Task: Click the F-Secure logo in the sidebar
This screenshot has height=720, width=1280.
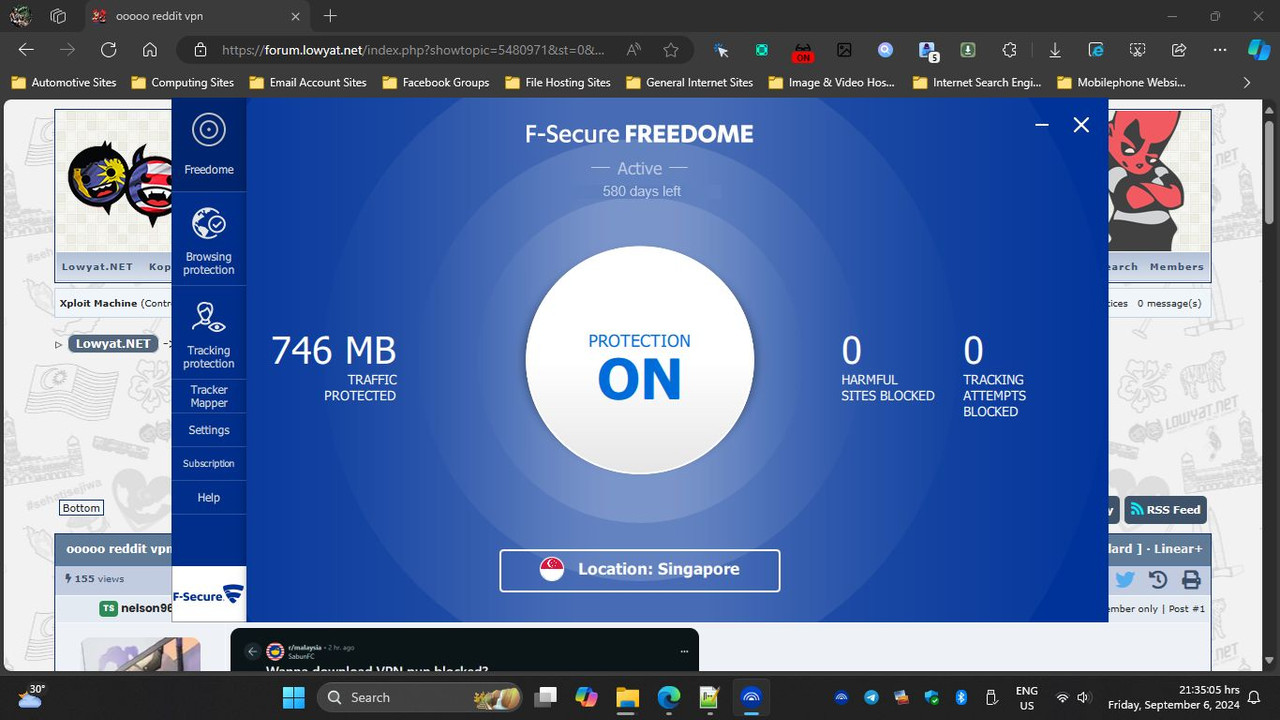Action: (206, 594)
